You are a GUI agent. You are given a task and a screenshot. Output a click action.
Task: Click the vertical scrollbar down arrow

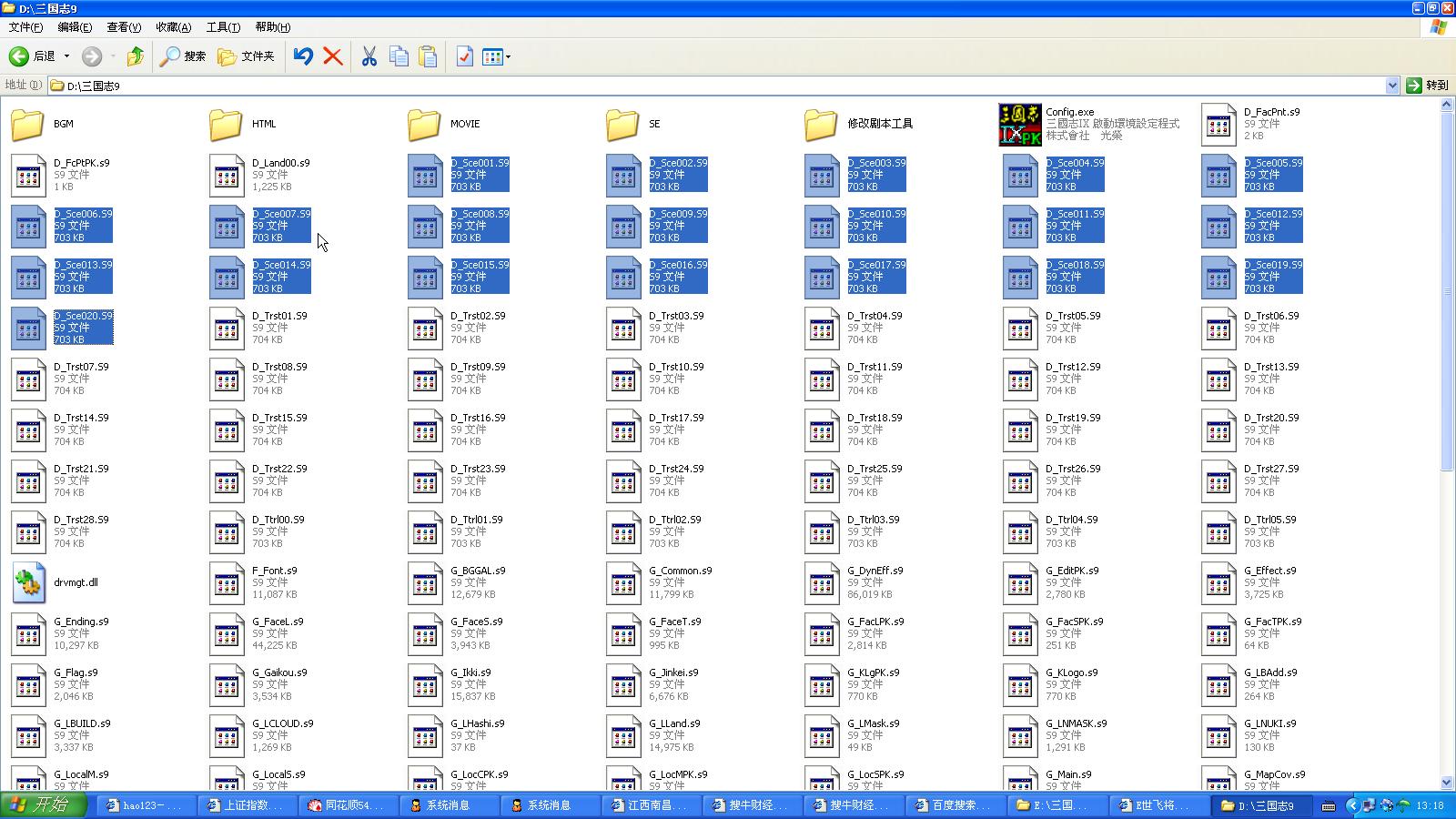pos(1447,783)
